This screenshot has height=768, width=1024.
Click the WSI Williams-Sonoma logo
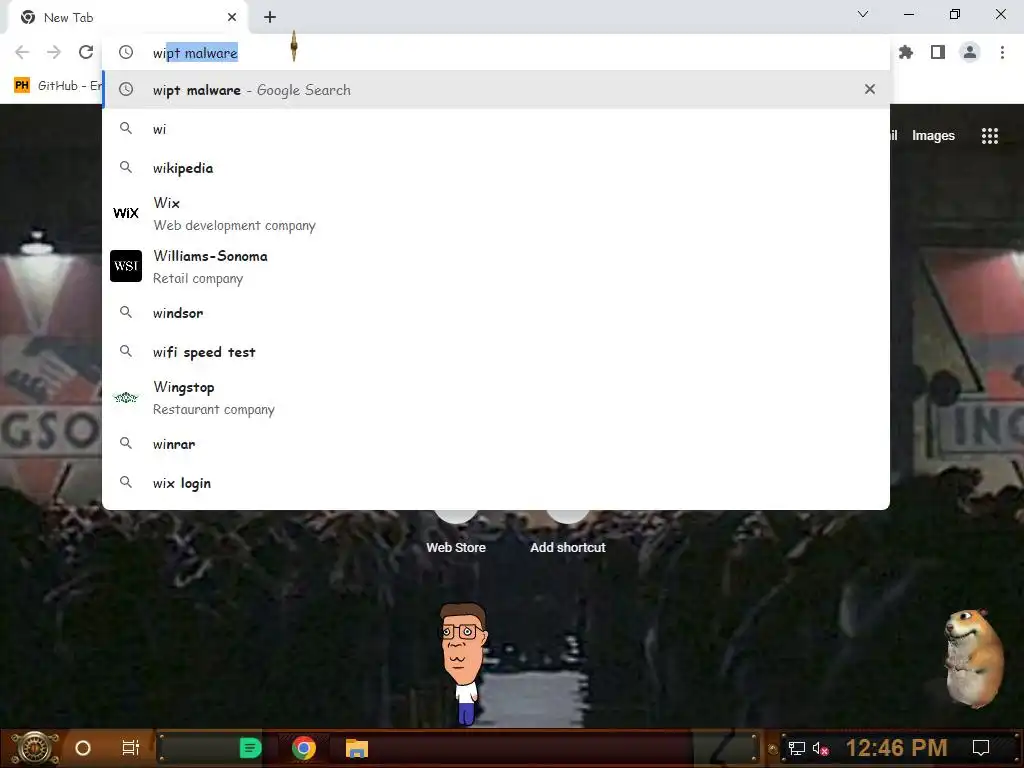pos(126,266)
